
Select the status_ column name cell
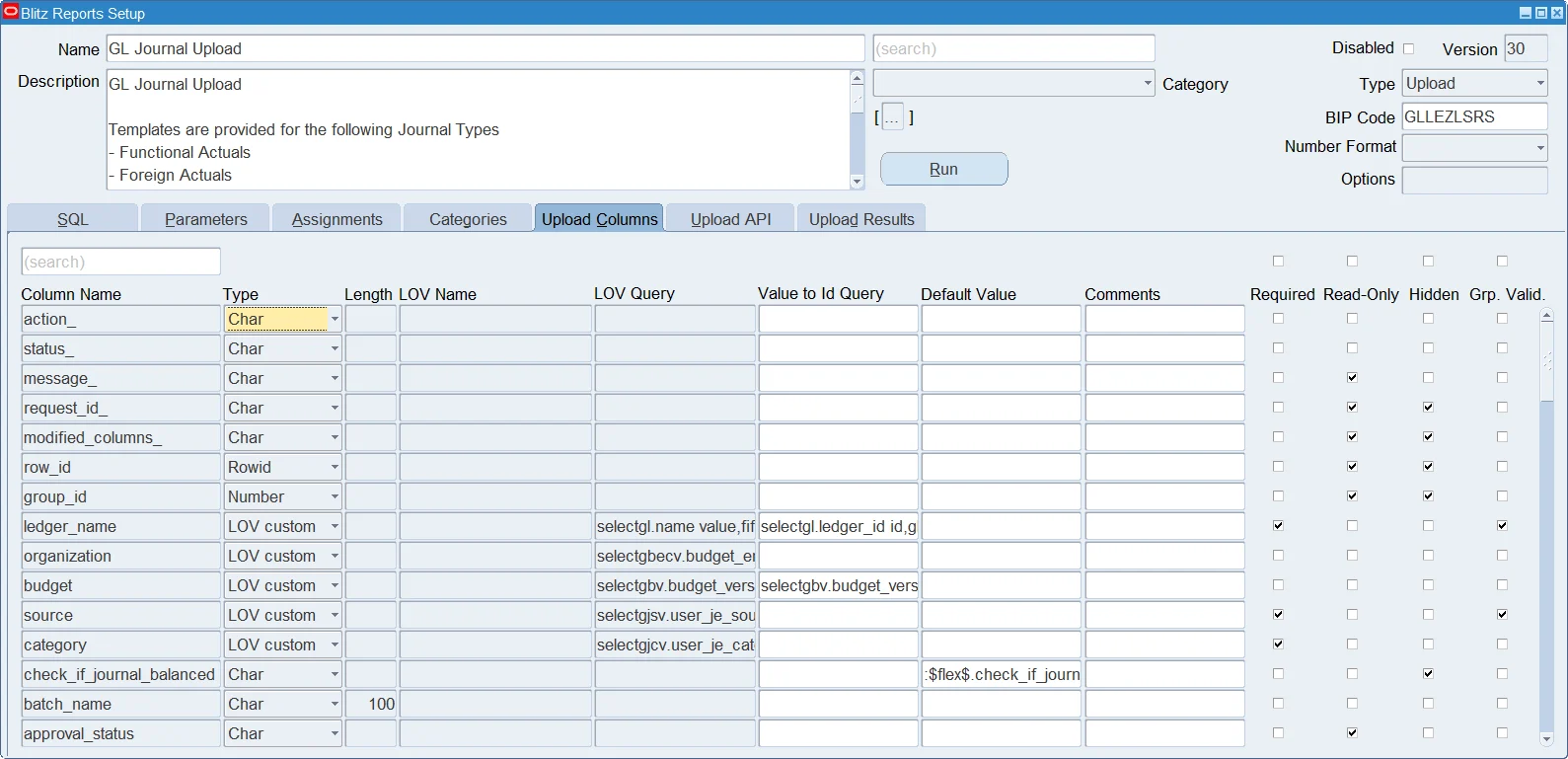pyautogui.click(x=120, y=348)
